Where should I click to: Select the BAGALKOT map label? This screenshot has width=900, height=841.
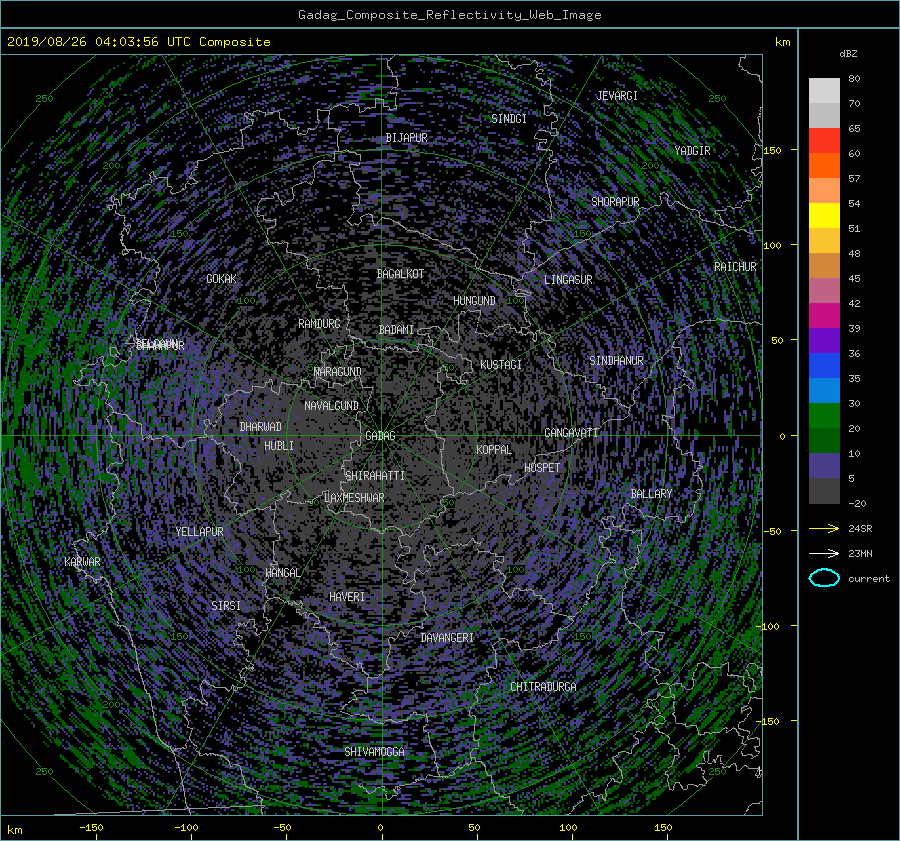tap(400, 274)
